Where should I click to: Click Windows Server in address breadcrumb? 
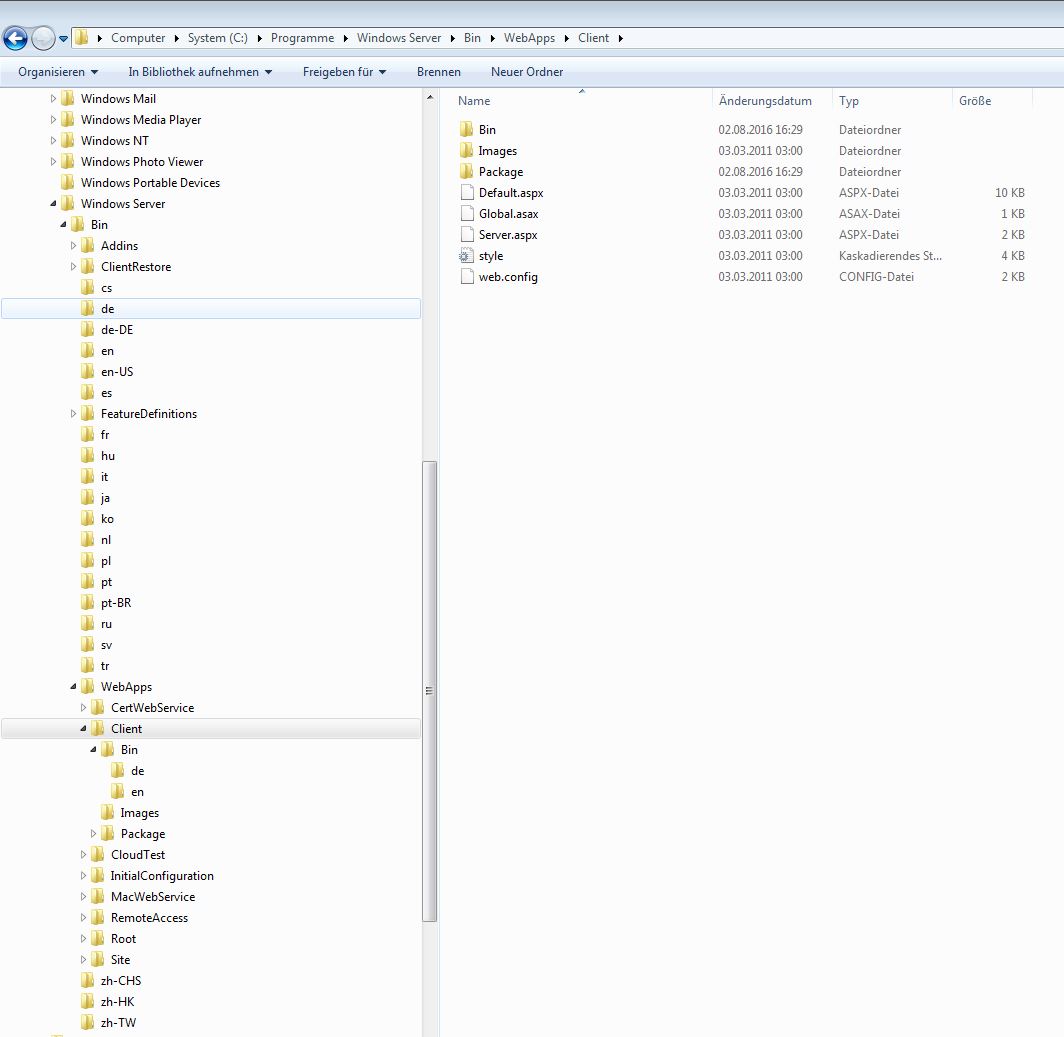pyautogui.click(x=399, y=38)
